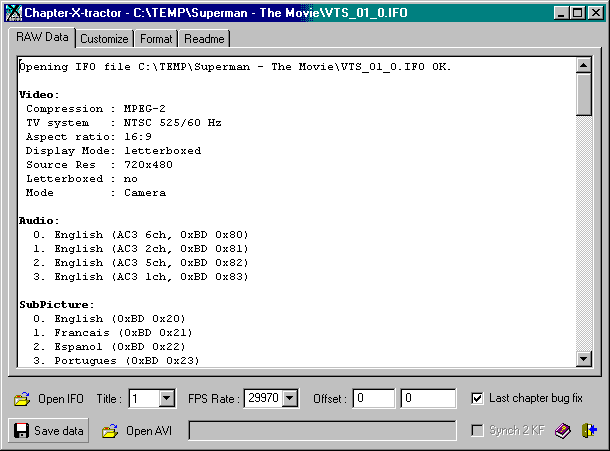The height and width of the screenshot is (451, 610).
Task: Click the first Offset input field
Action: (373, 398)
